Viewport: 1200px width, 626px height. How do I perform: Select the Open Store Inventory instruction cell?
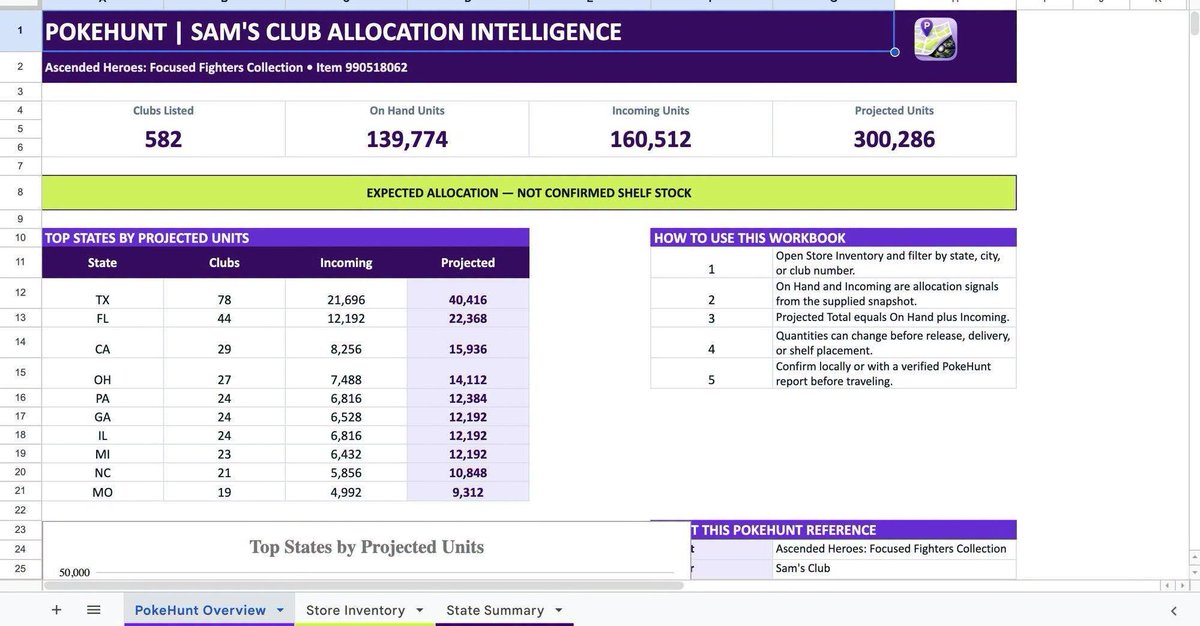[x=894, y=263]
